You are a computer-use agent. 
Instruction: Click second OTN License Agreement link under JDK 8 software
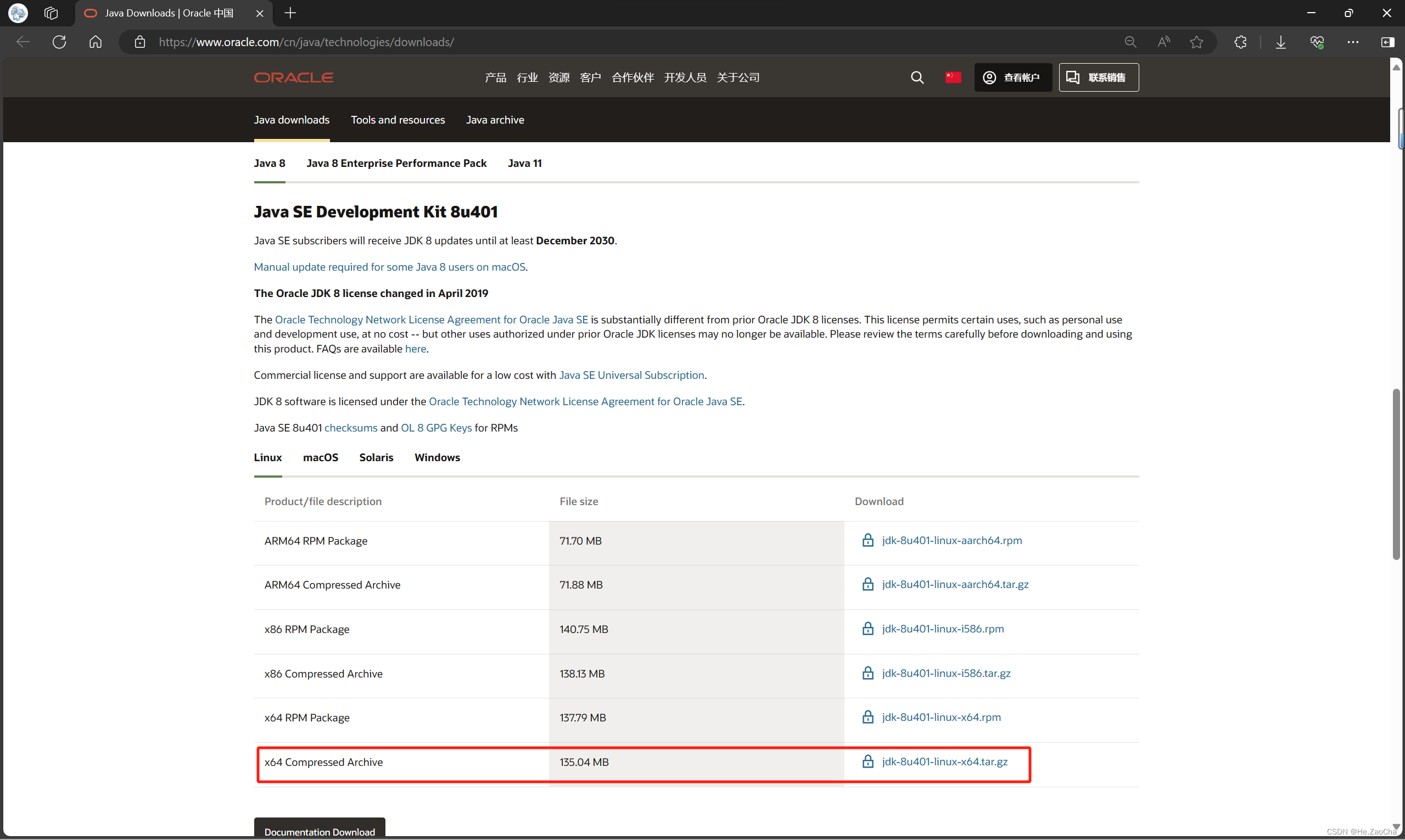(585, 401)
